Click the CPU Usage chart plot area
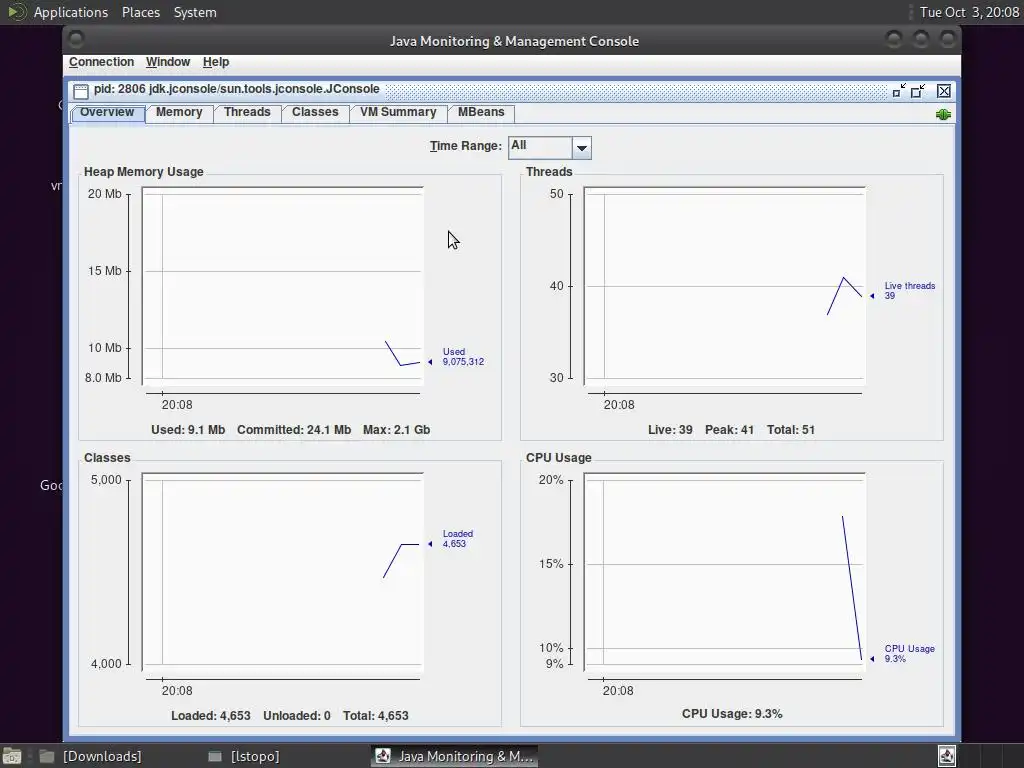The height and width of the screenshot is (768, 1024). [x=724, y=572]
